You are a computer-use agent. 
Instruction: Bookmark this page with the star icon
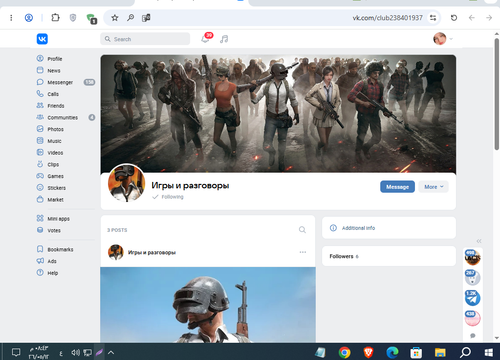coord(115,18)
